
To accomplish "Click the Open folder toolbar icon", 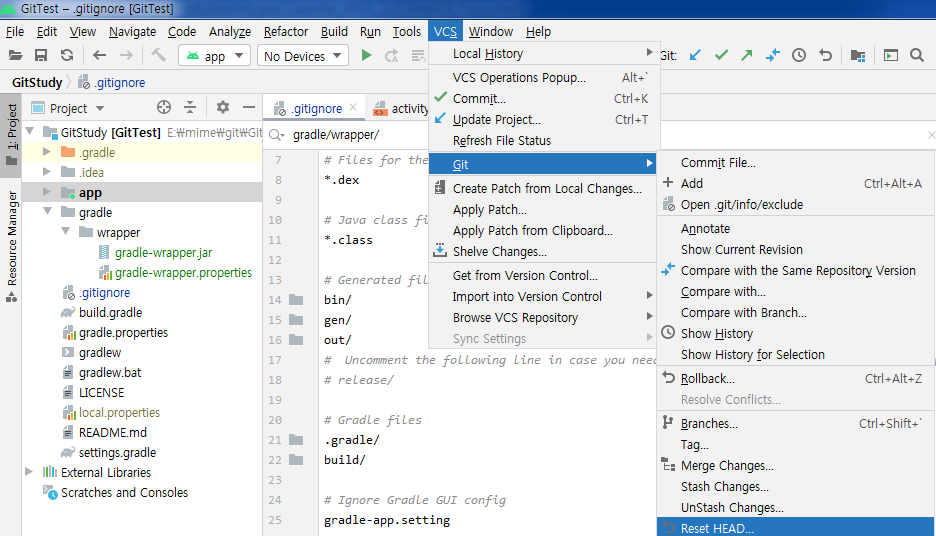I will click(16, 56).
